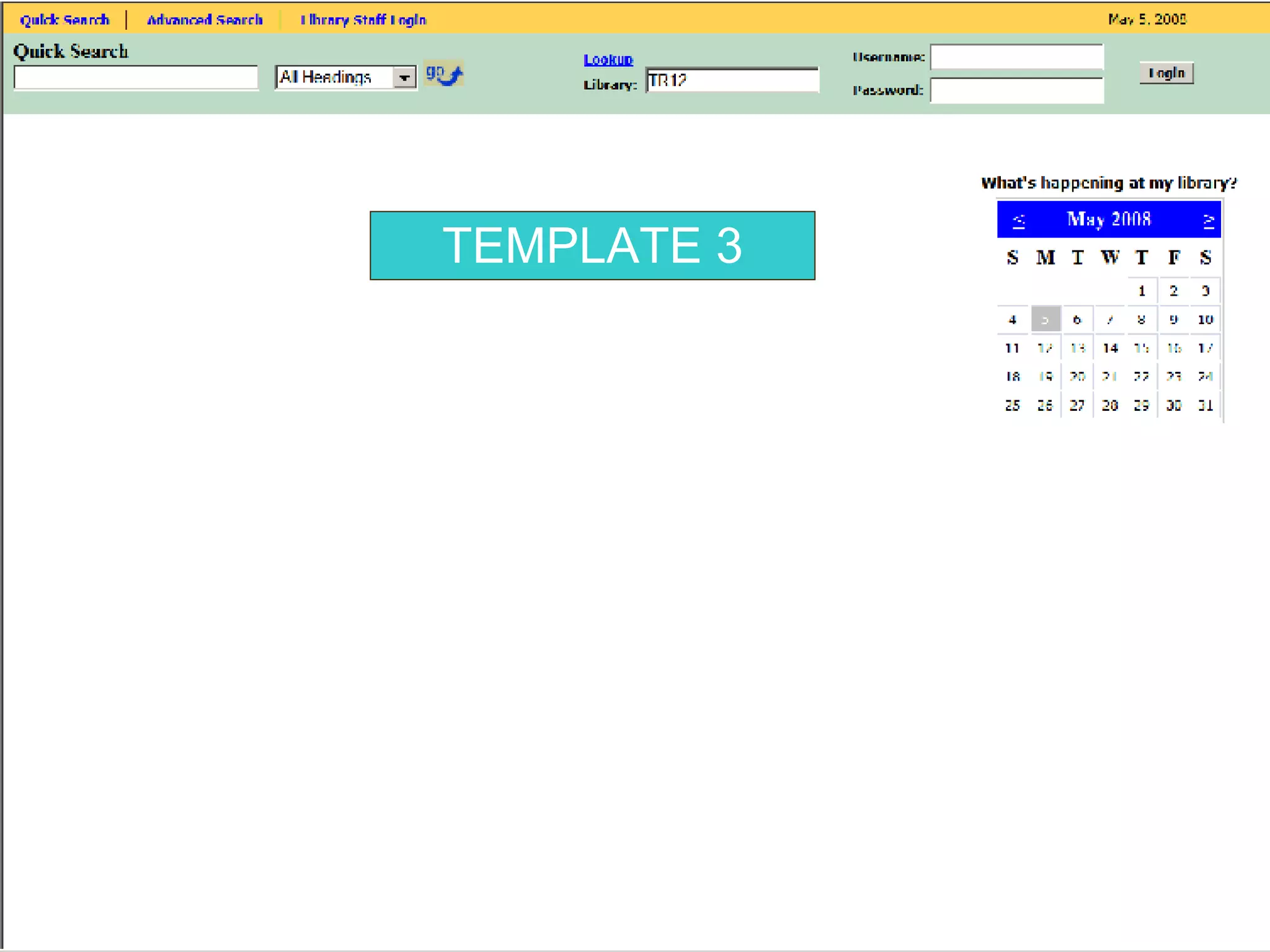Click the TEMPLATE 3 banner
The width and height of the screenshot is (1270, 952).
[592, 245]
